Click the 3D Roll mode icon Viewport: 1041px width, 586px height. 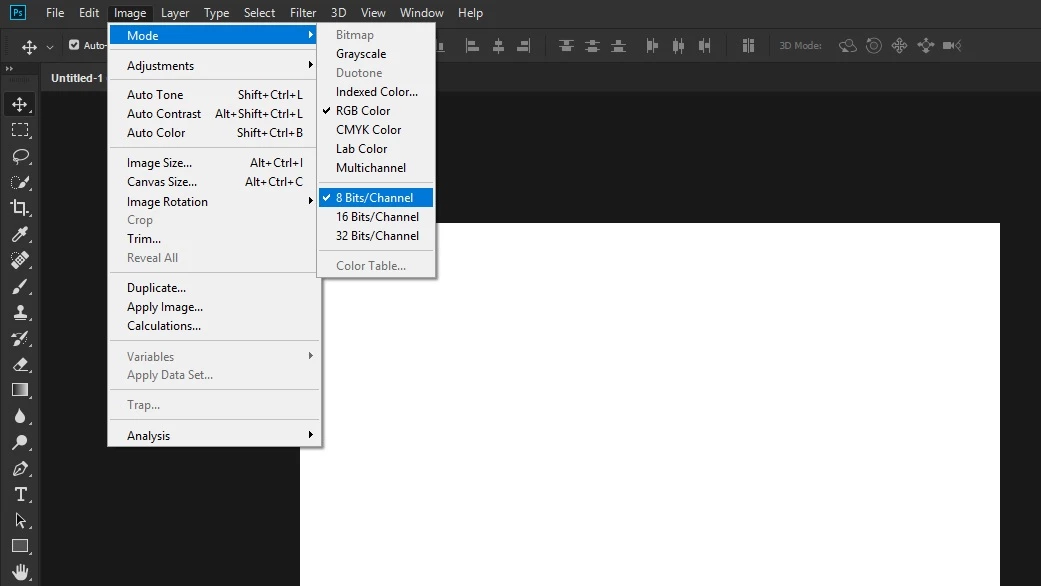coord(874,46)
